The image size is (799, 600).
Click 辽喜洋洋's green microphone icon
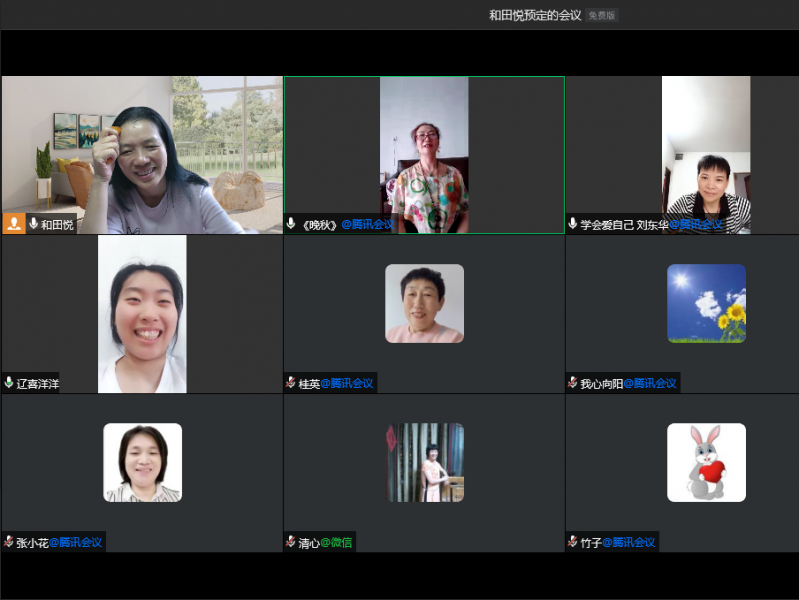pos(9,383)
